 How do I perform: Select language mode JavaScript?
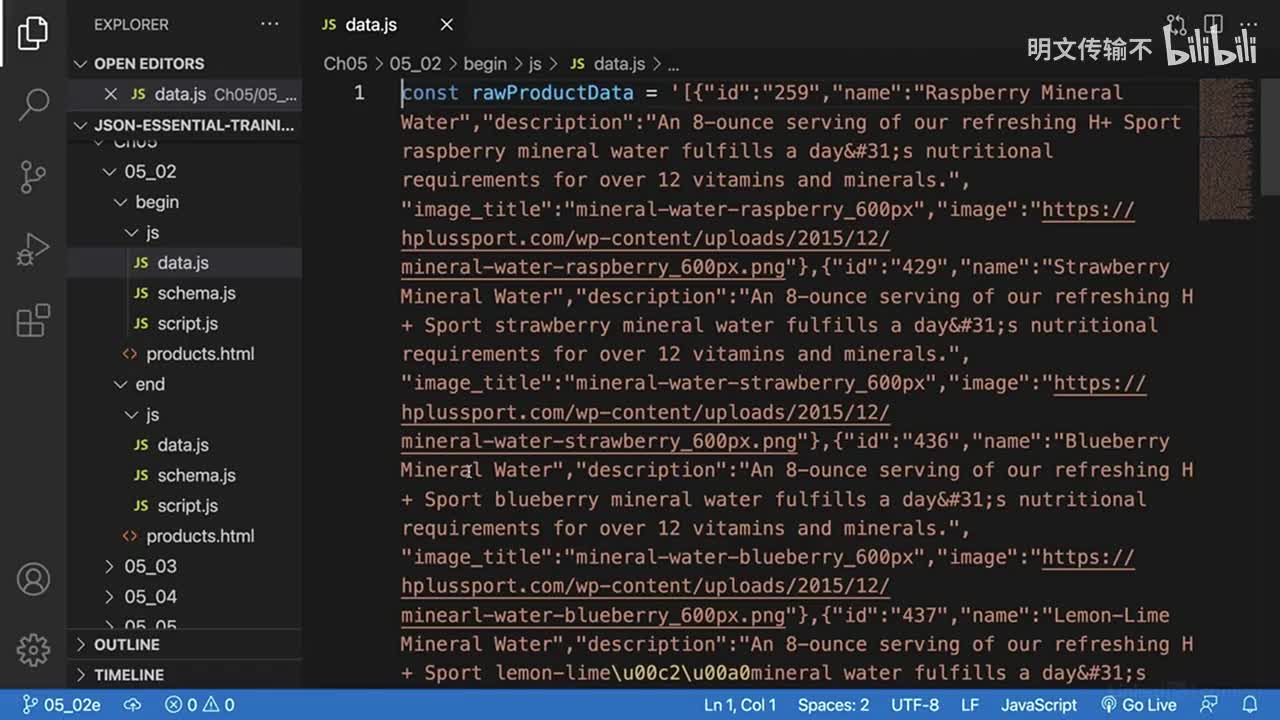point(1039,705)
